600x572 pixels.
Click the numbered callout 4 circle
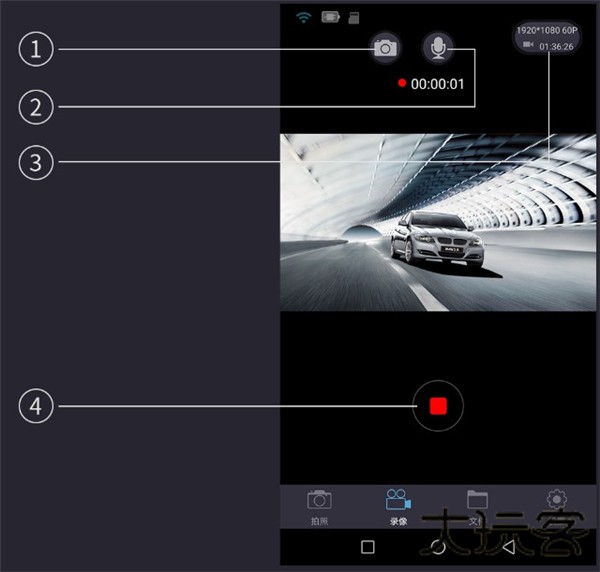pyautogui.click(x=36, y=406)
